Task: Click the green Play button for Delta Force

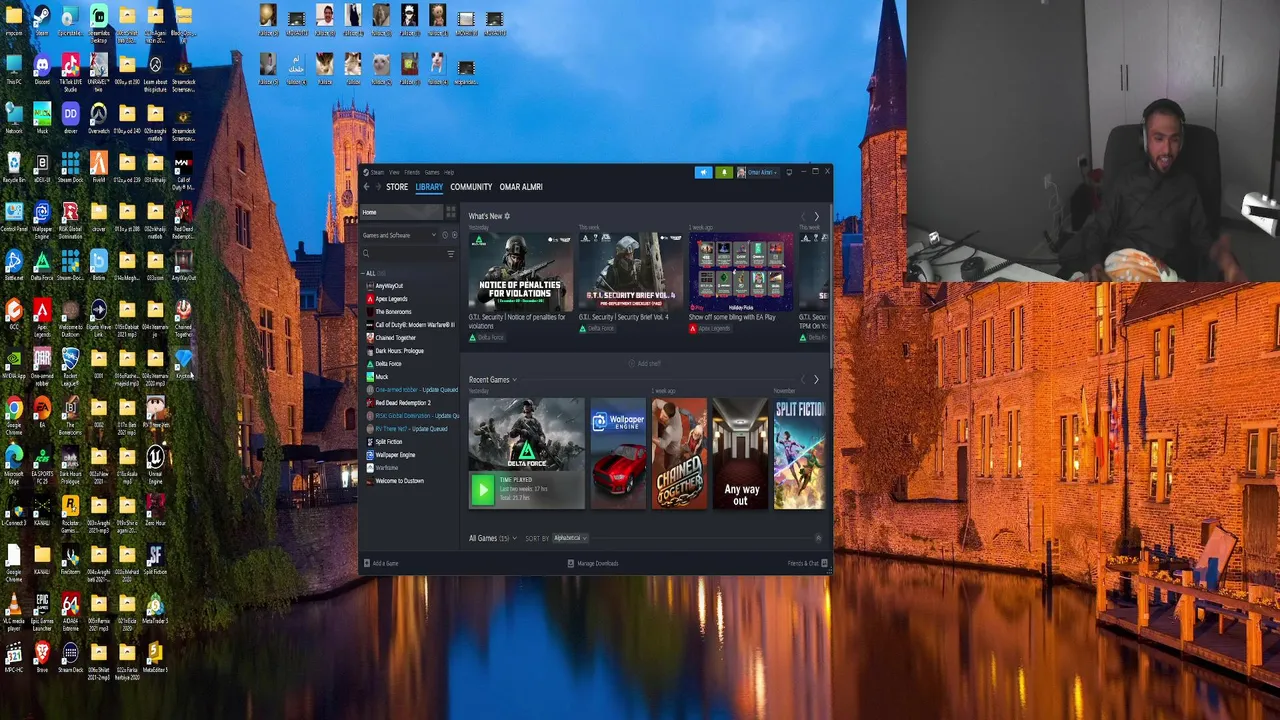Action: point(482,489)
